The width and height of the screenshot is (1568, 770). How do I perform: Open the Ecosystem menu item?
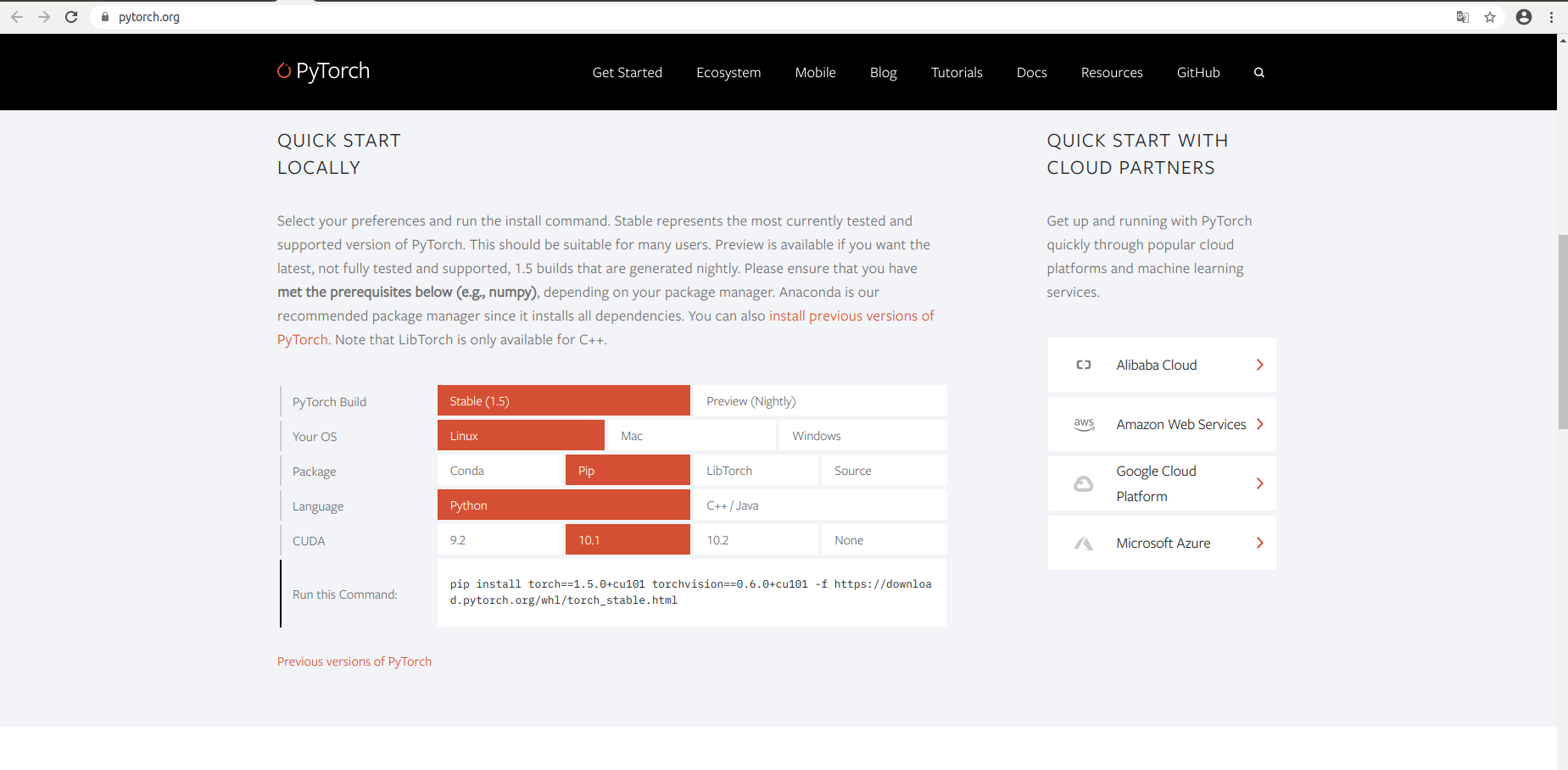(728, 73)
